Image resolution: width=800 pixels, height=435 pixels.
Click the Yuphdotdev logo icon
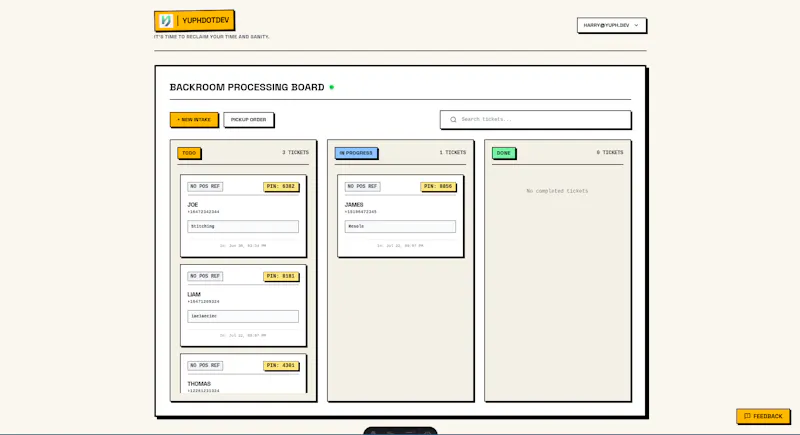coord(166,21)
